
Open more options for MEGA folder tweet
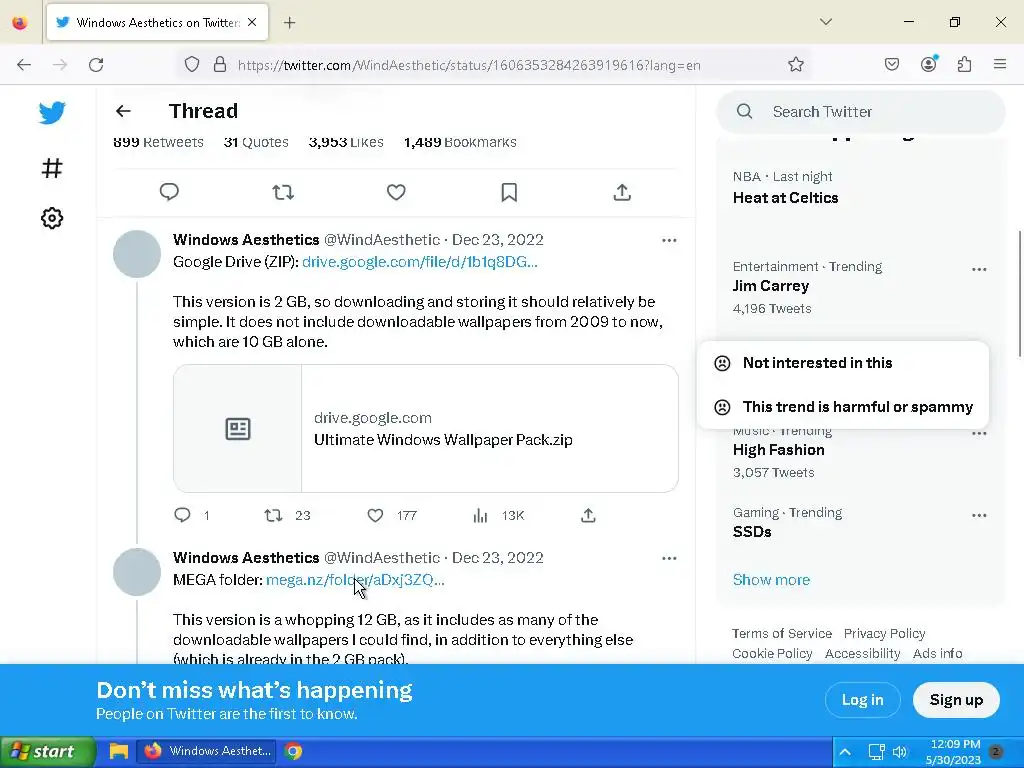click(669, 558)
